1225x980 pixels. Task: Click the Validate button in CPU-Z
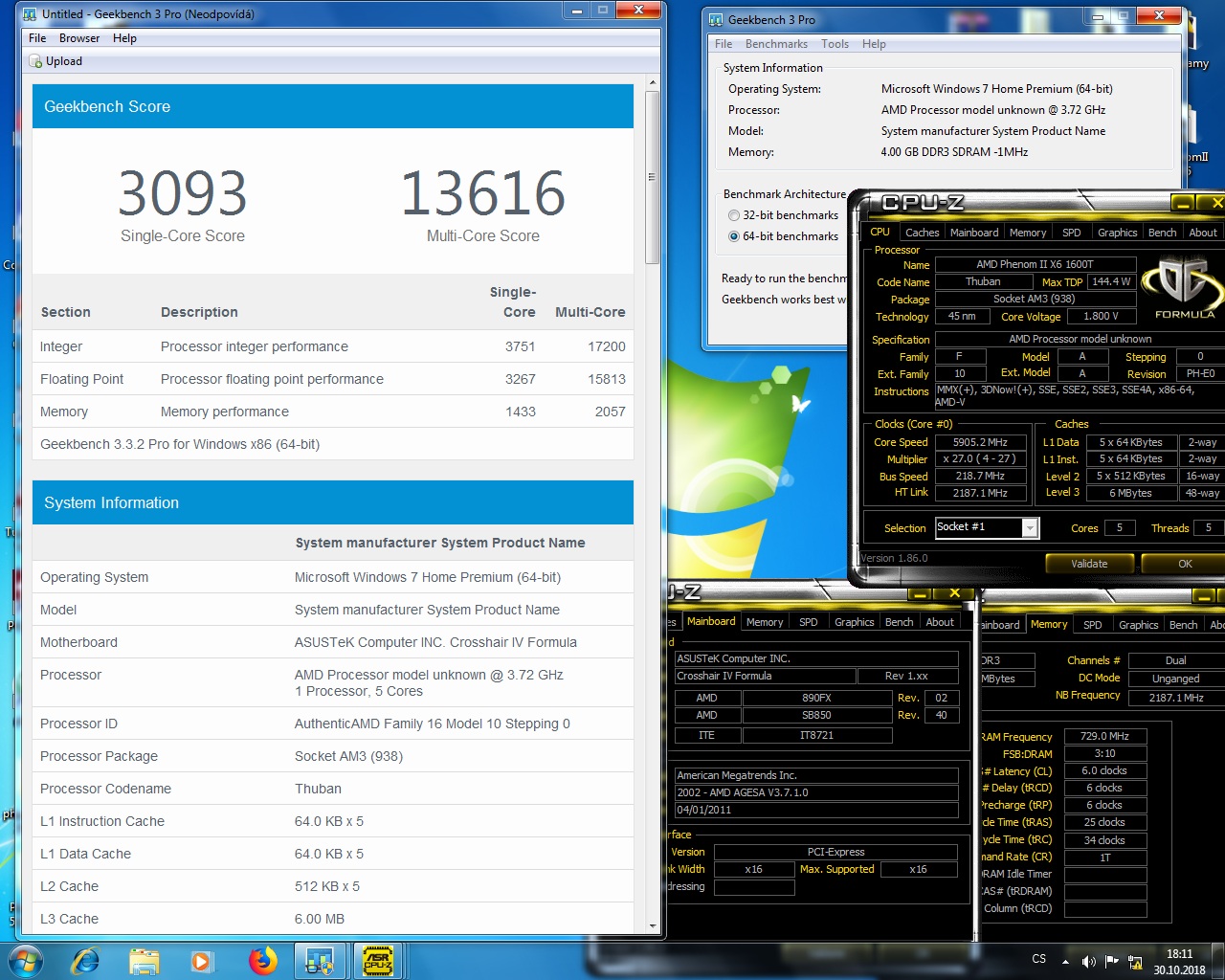click(1089, 564)
